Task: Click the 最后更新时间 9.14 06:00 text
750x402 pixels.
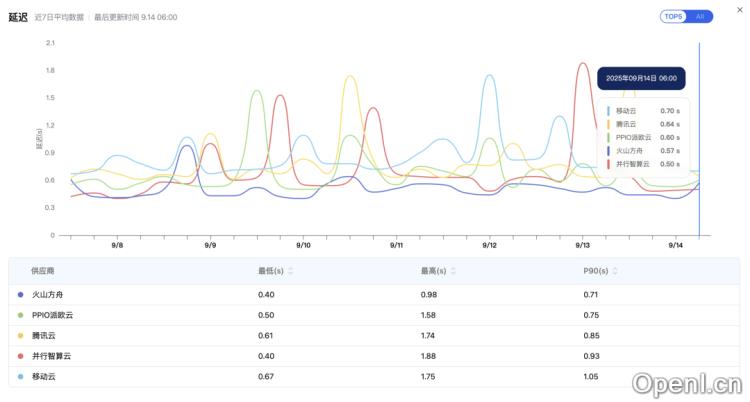Action: click(x=135, y=17)
